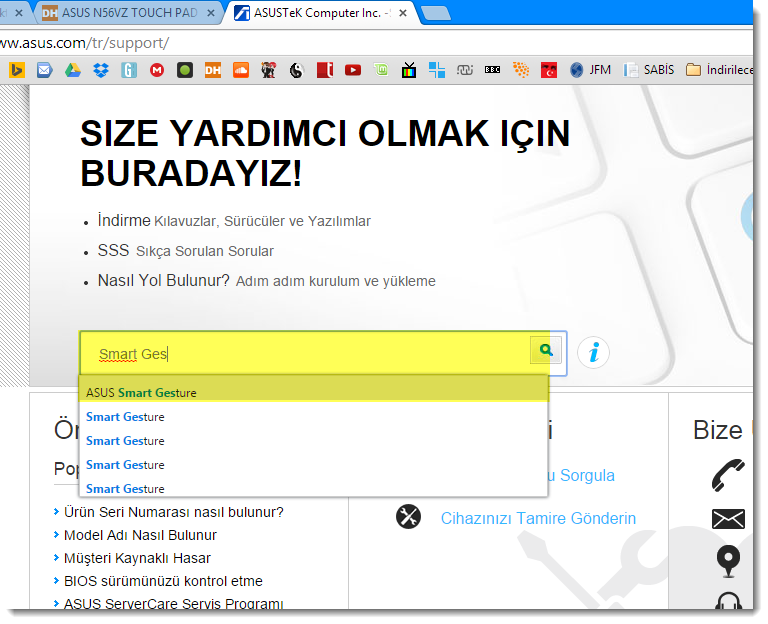Click the map pin location icon

tap(728, 561)
